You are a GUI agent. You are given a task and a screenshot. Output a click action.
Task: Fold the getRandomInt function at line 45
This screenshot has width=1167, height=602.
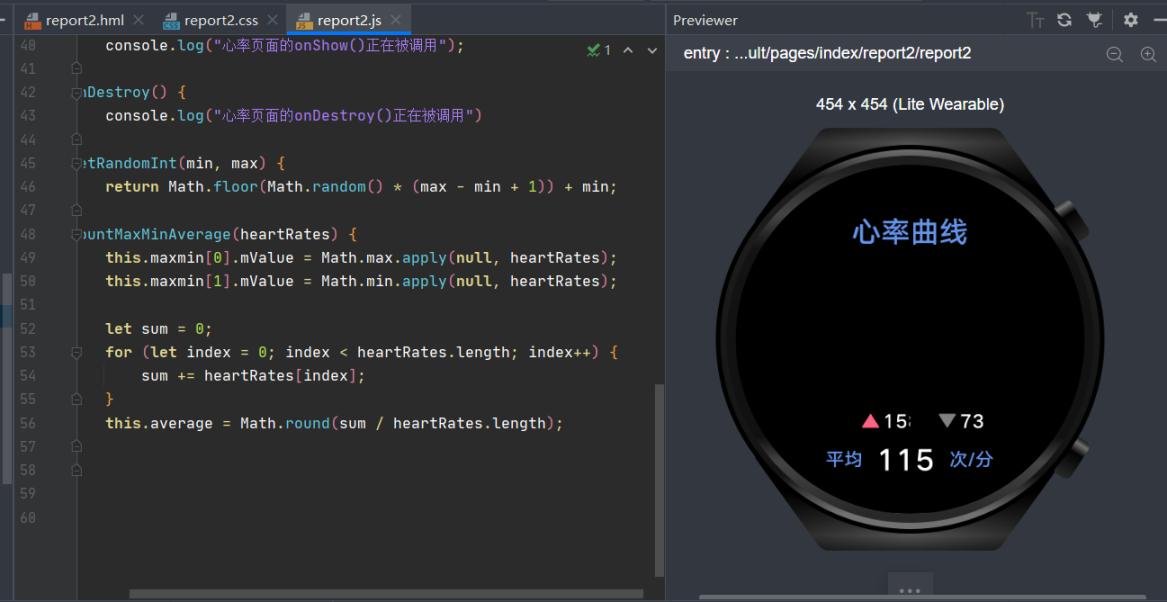click(x=77, y=163)
